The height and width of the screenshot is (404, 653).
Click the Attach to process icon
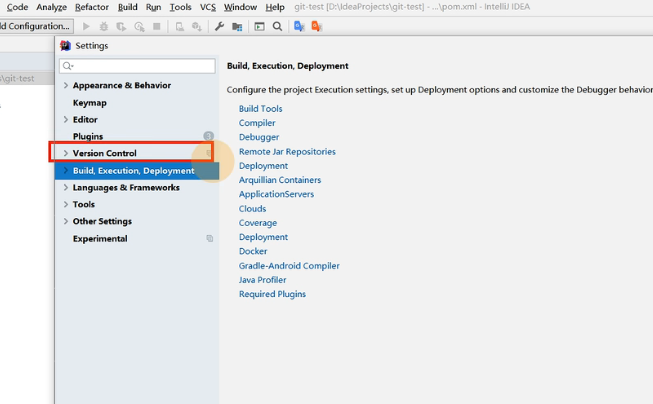[179, 27]
